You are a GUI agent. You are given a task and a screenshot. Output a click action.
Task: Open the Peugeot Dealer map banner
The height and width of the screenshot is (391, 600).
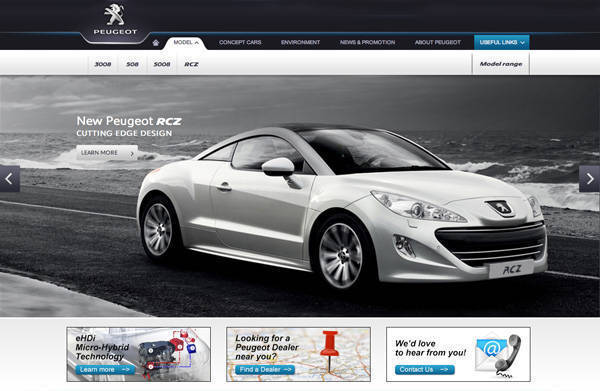point(298,354)
